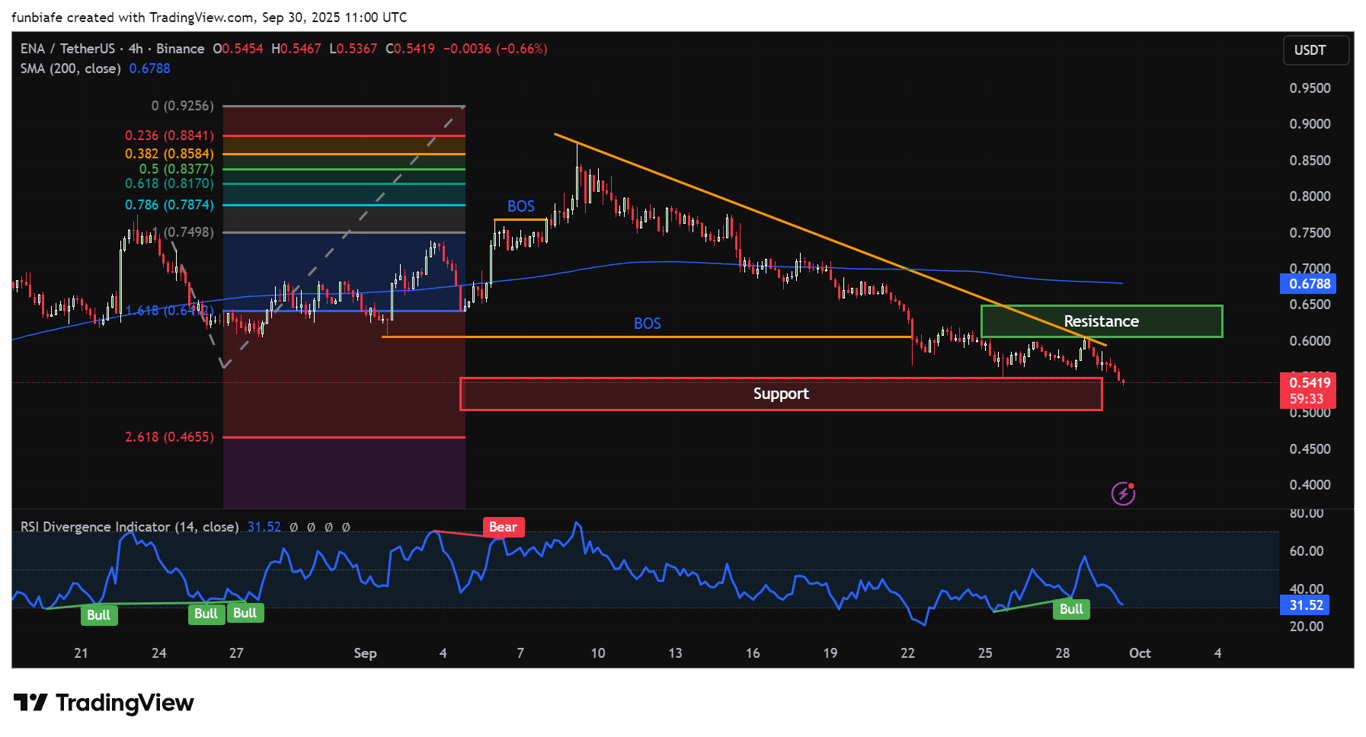Click the Oct label on the time axis
The image size is (1366, 737).
tap(1140, 653)
